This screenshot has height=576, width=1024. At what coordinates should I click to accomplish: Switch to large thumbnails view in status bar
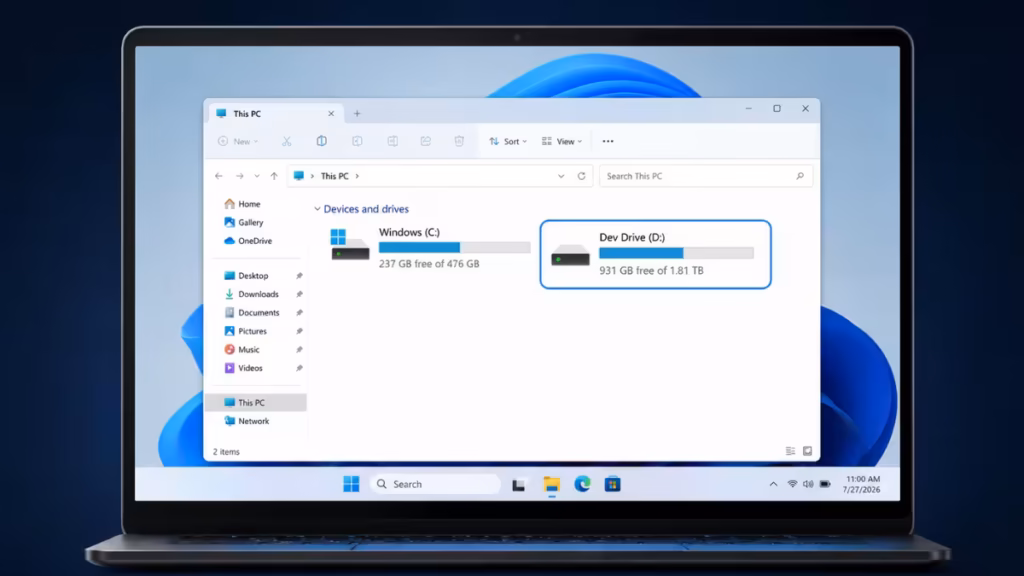coord(808,451)
